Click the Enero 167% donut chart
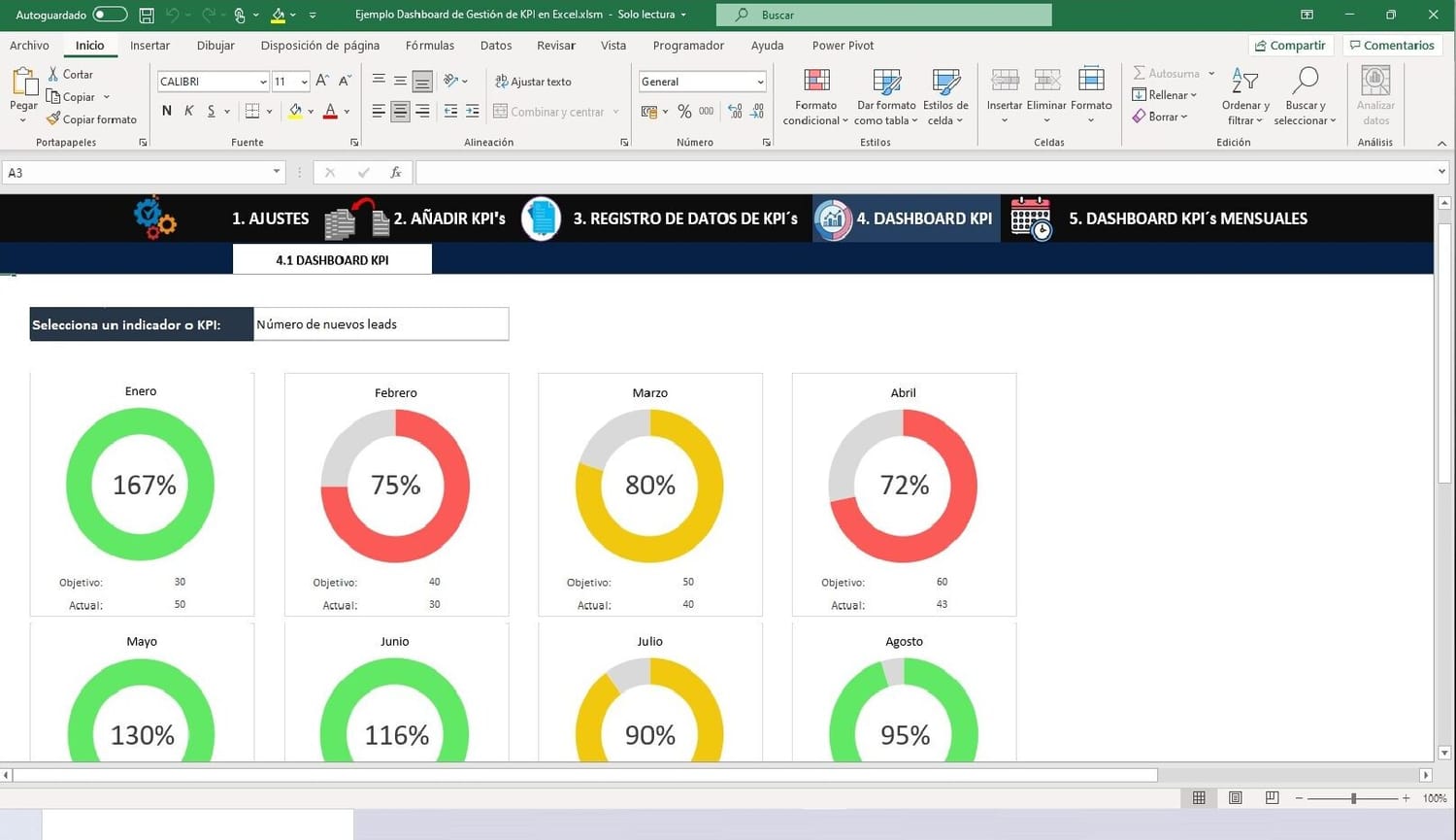This screenshot has width=1456, height=840. (x=141, y=484)
